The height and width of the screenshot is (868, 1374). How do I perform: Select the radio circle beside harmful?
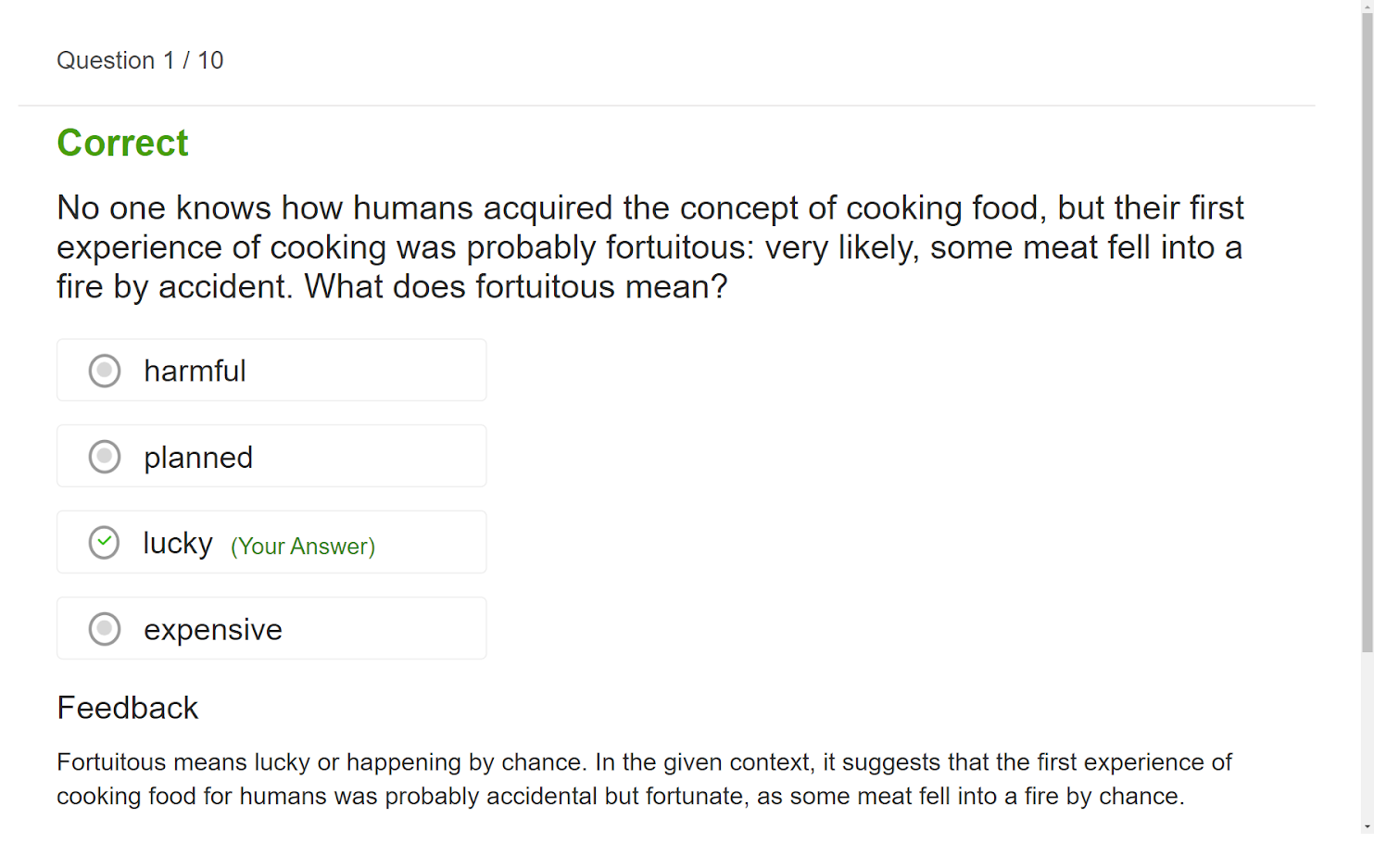pos(105,371)
